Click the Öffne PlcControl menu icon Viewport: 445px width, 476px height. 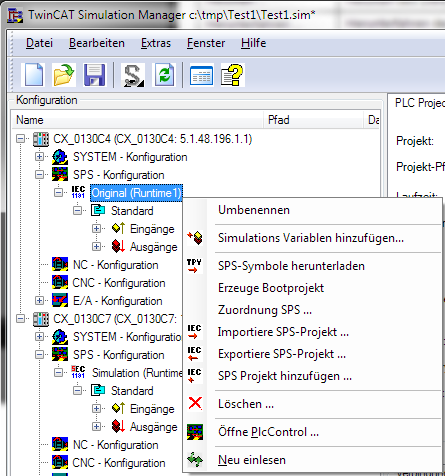click(x=195, y=432)
